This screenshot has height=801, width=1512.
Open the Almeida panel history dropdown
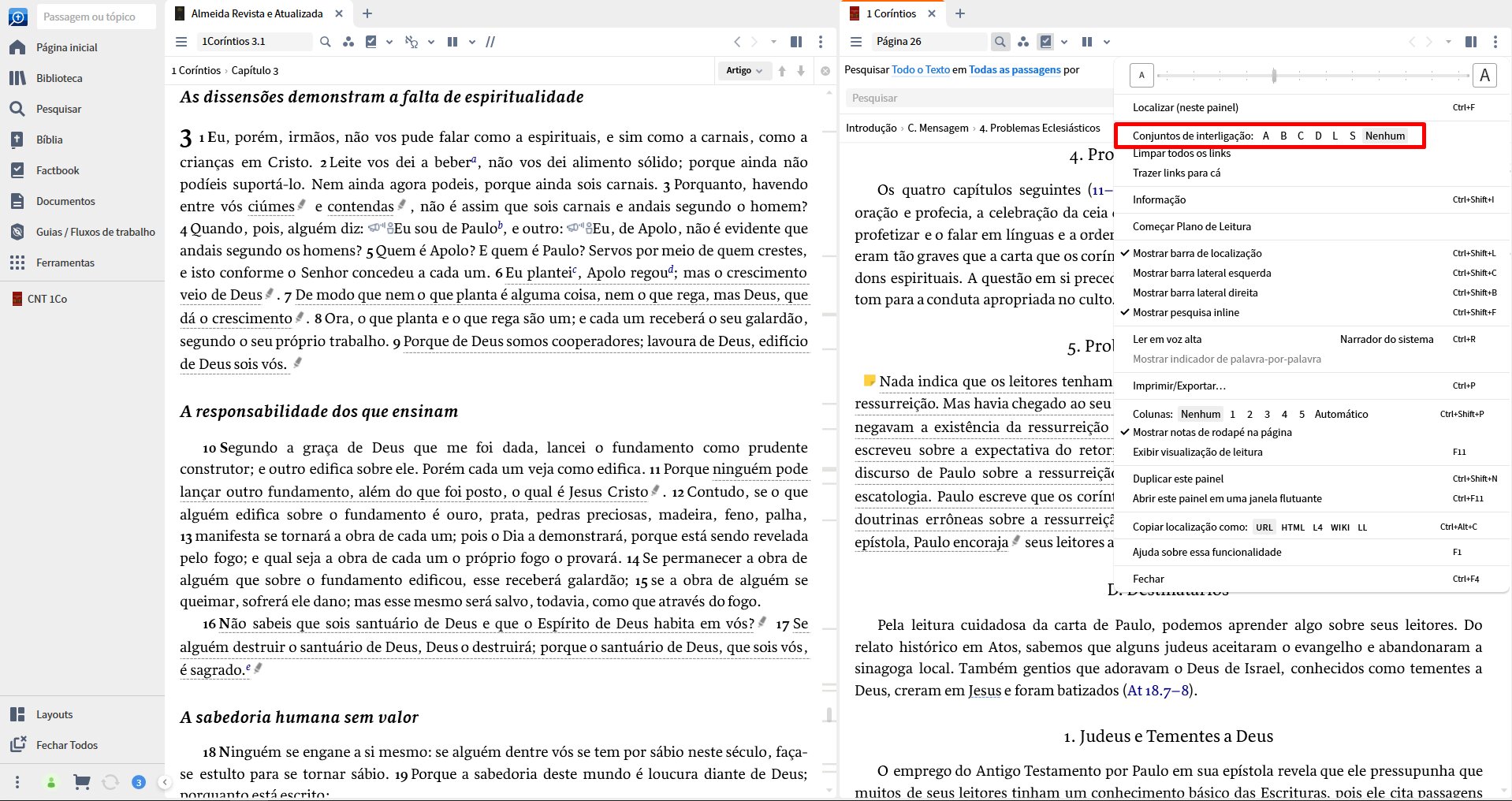coord(773,42)
